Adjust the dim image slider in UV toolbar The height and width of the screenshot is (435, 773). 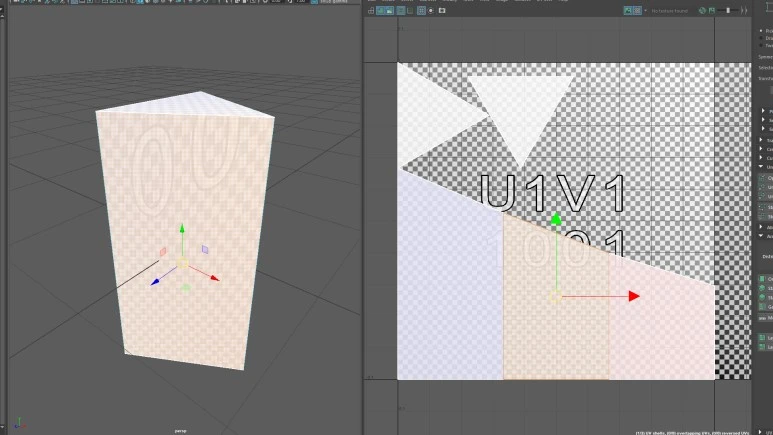728,10
